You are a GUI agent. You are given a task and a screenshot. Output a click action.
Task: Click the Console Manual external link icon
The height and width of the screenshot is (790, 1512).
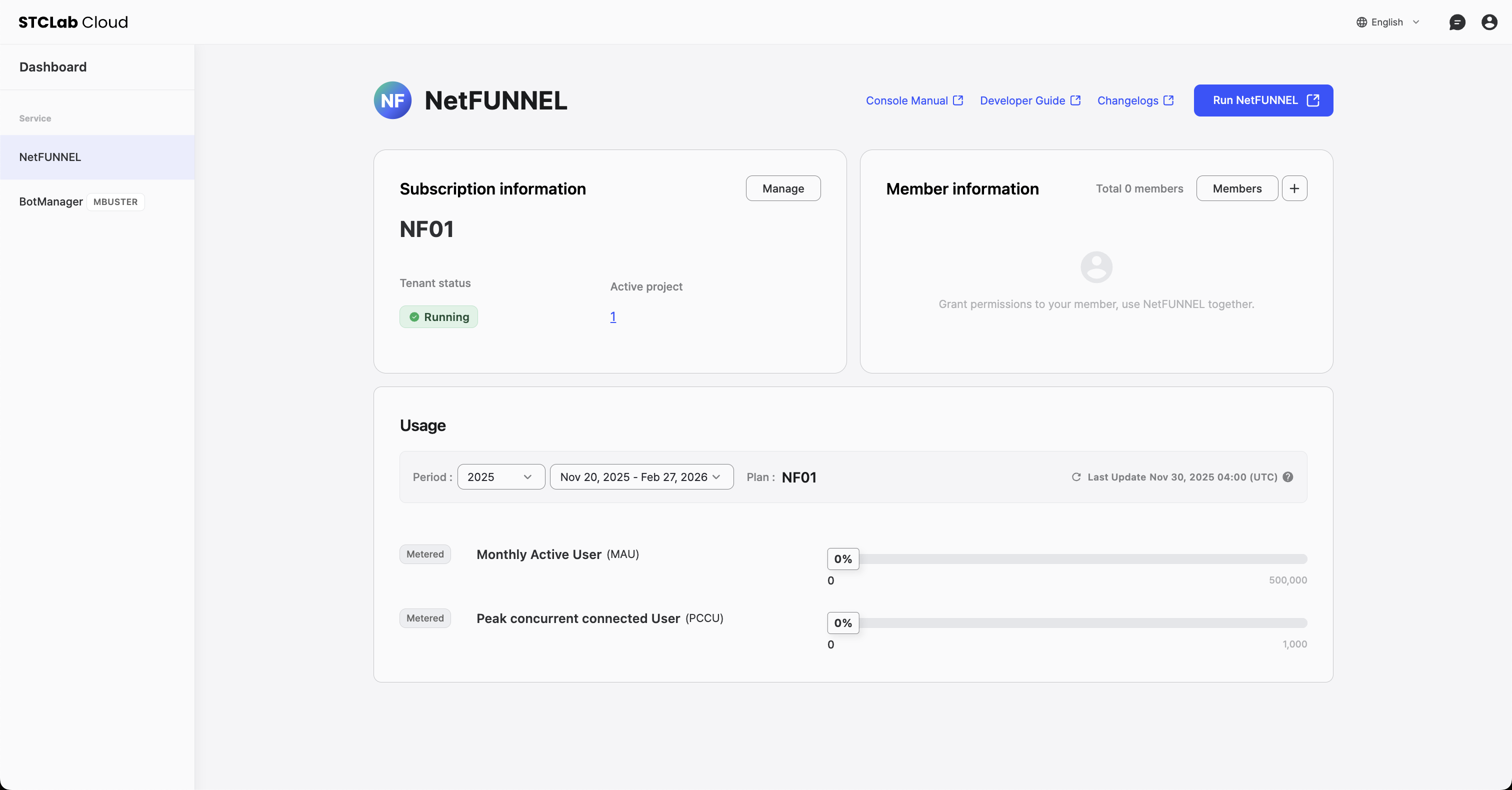coord(958,100)
